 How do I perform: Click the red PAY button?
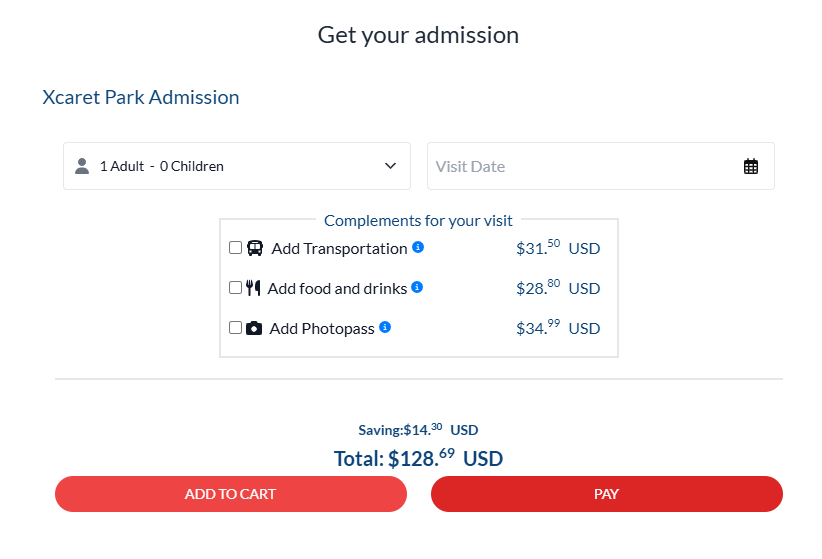[606, 494]
